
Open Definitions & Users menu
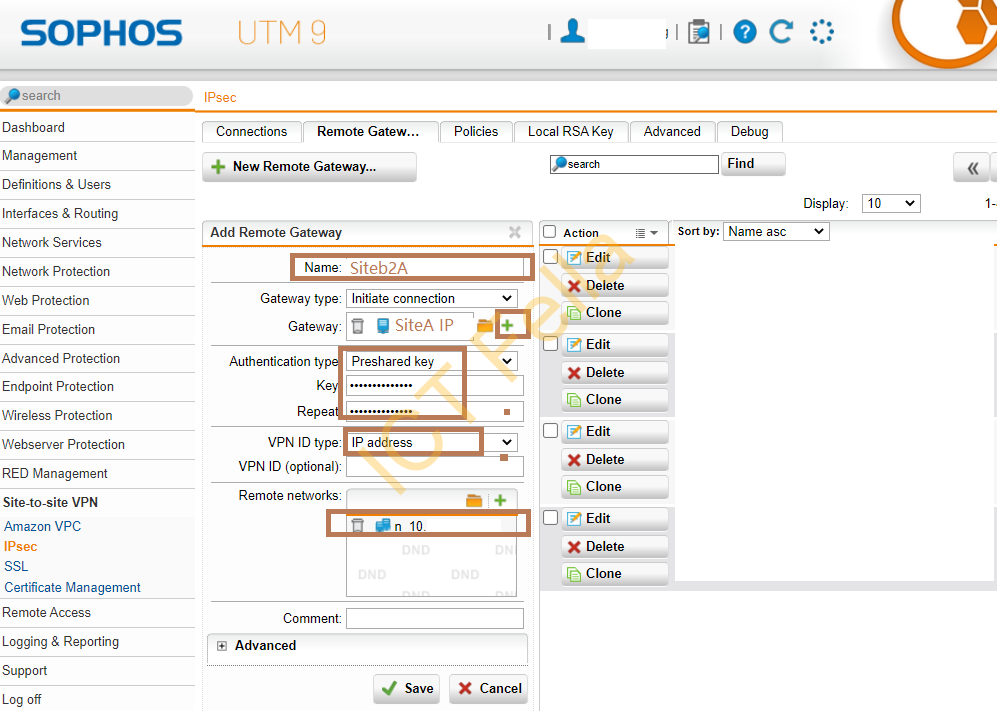(57, 184)
